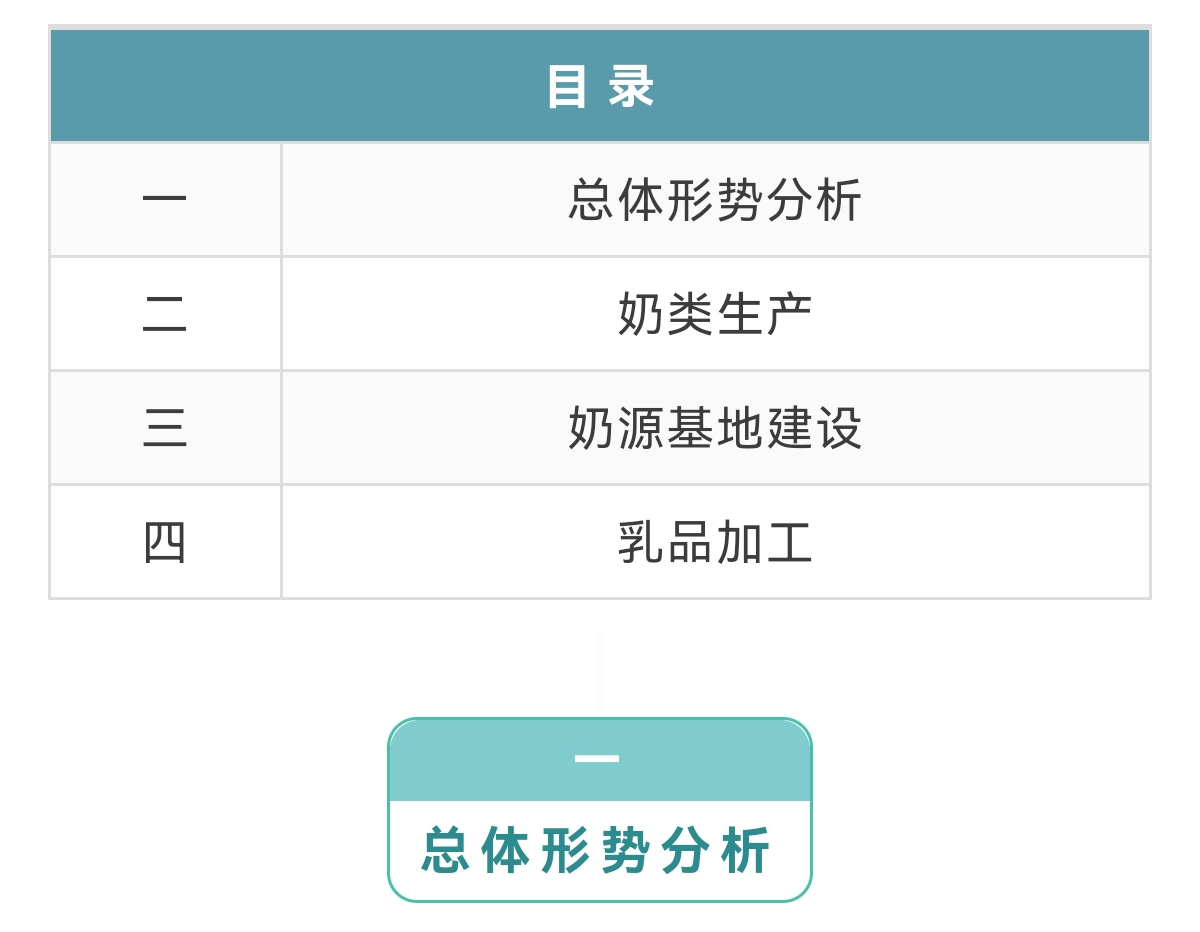1200x932 pixels.
Task: Click the 目录 header title
Action: [600, 87]
